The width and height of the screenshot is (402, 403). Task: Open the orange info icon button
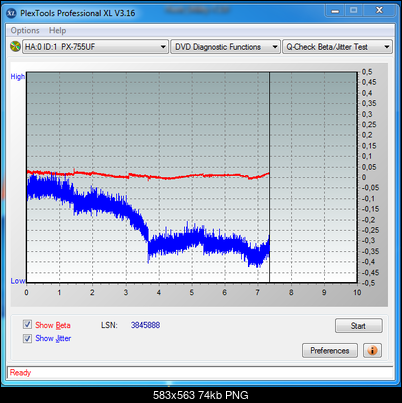tap(372, 350)
